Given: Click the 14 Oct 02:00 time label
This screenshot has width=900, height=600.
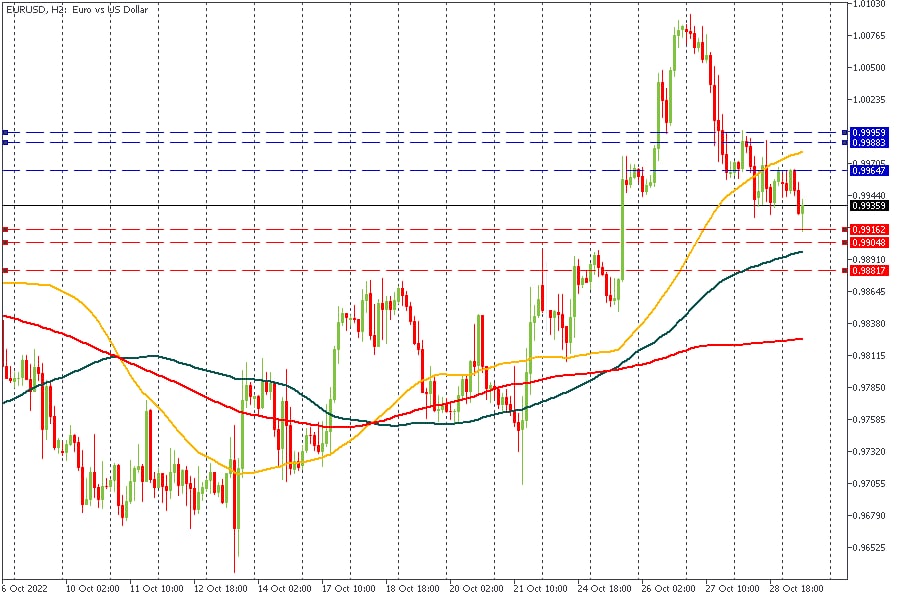Looking at the screenshot, I should 285,589.
